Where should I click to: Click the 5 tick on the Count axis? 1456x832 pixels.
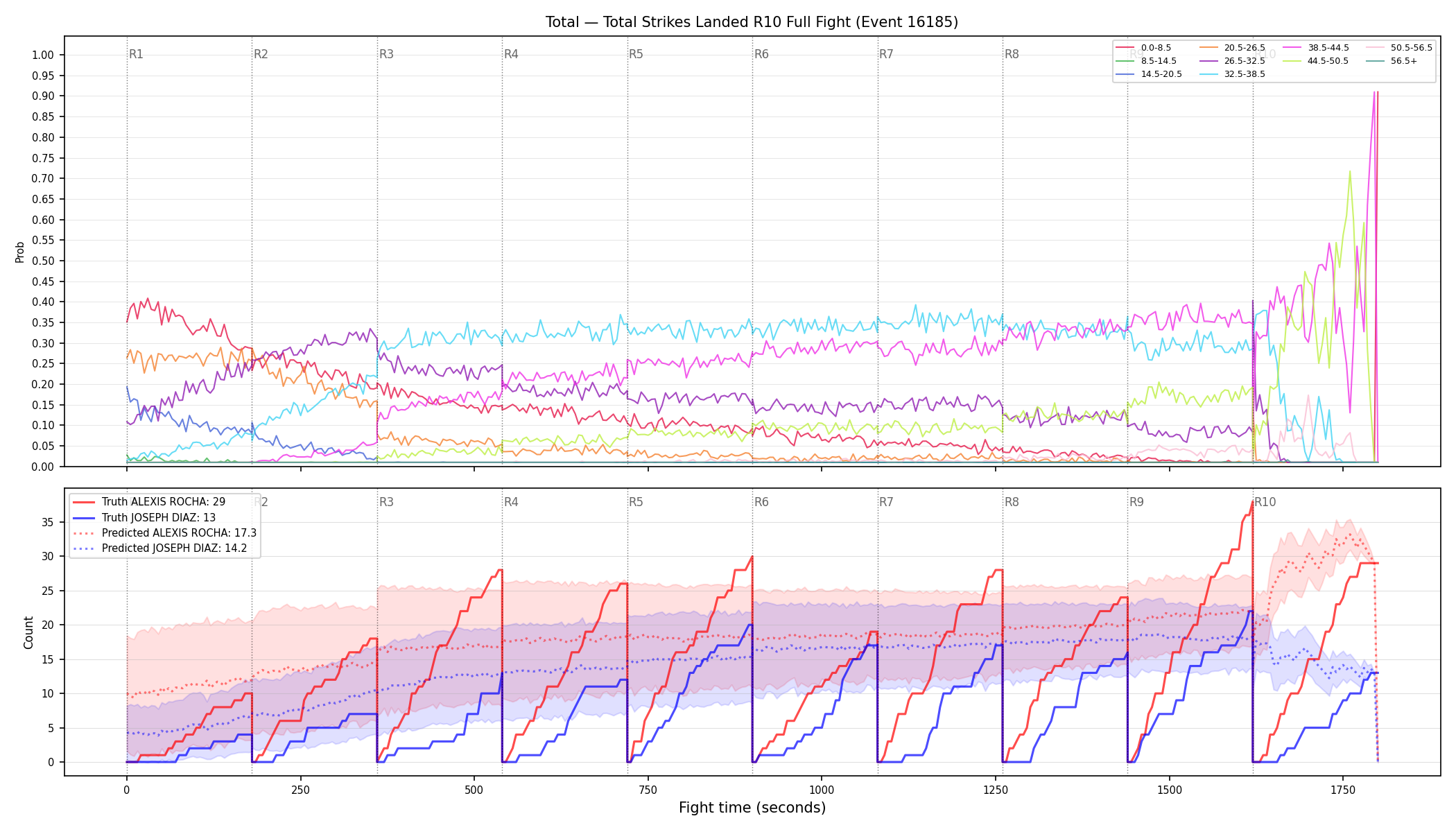click(x=51, y=729)
